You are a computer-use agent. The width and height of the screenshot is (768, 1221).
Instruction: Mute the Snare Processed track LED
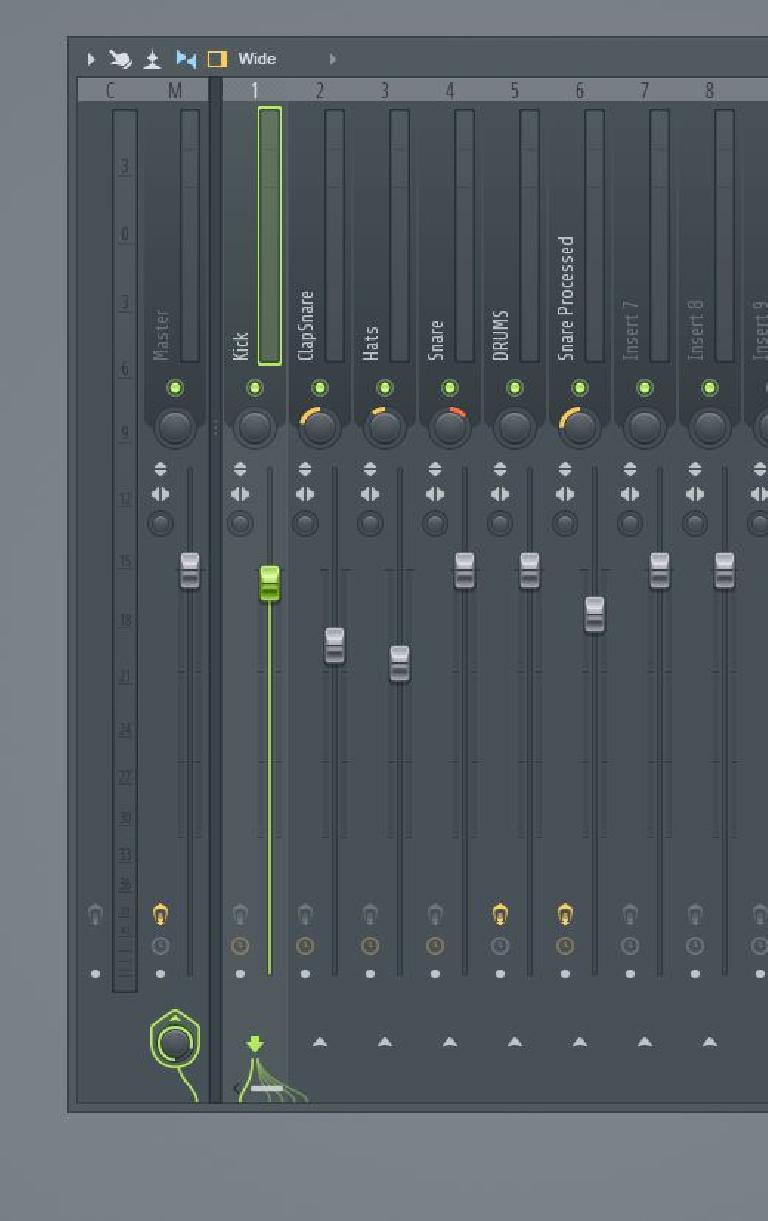[580, 387]
